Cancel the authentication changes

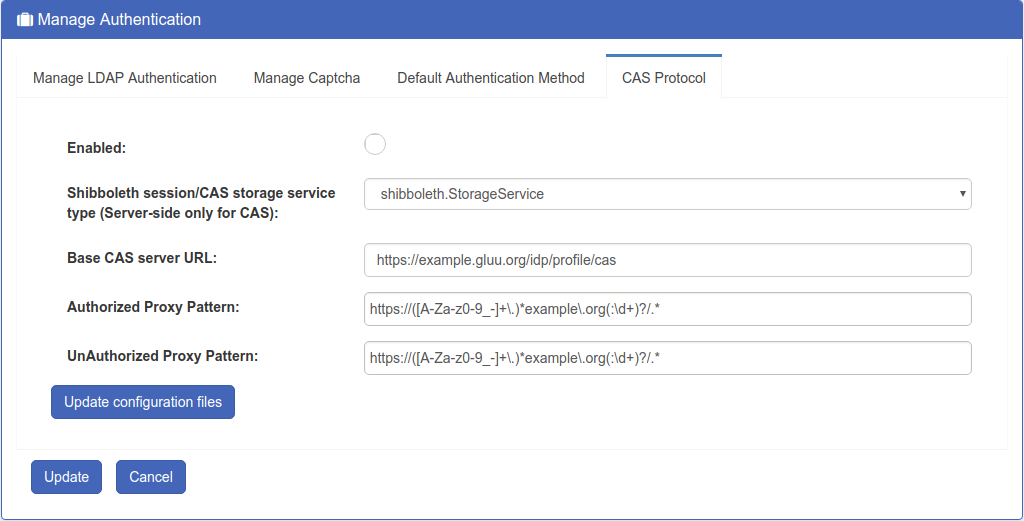(x=151, y=477)
